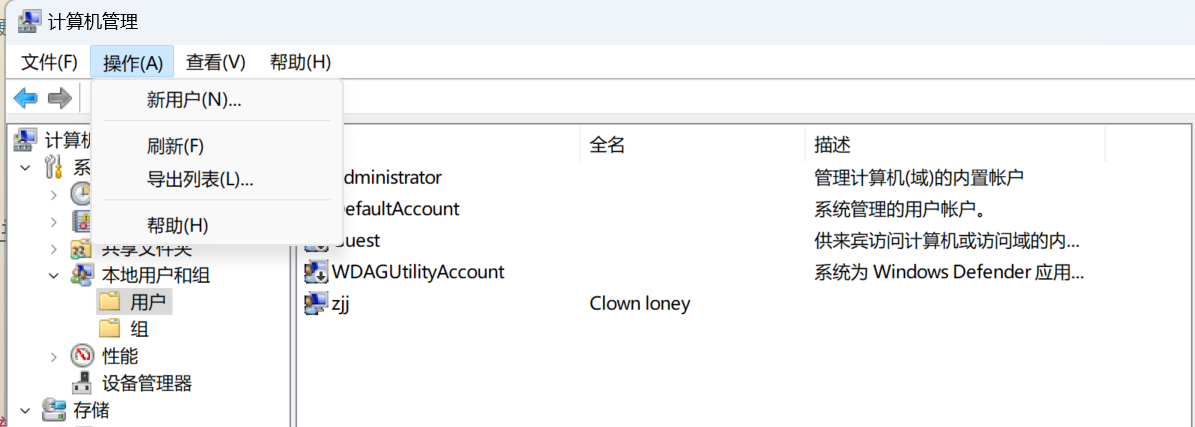This screenshot has width=1195, height=427.
Task: Collapse the 本地用户和组 tree node
Action: [54, 275]
